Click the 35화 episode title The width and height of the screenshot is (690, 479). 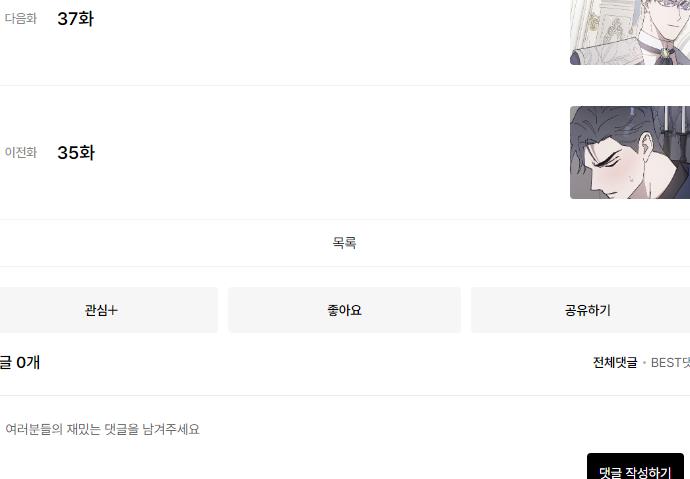tap(76, 153)
